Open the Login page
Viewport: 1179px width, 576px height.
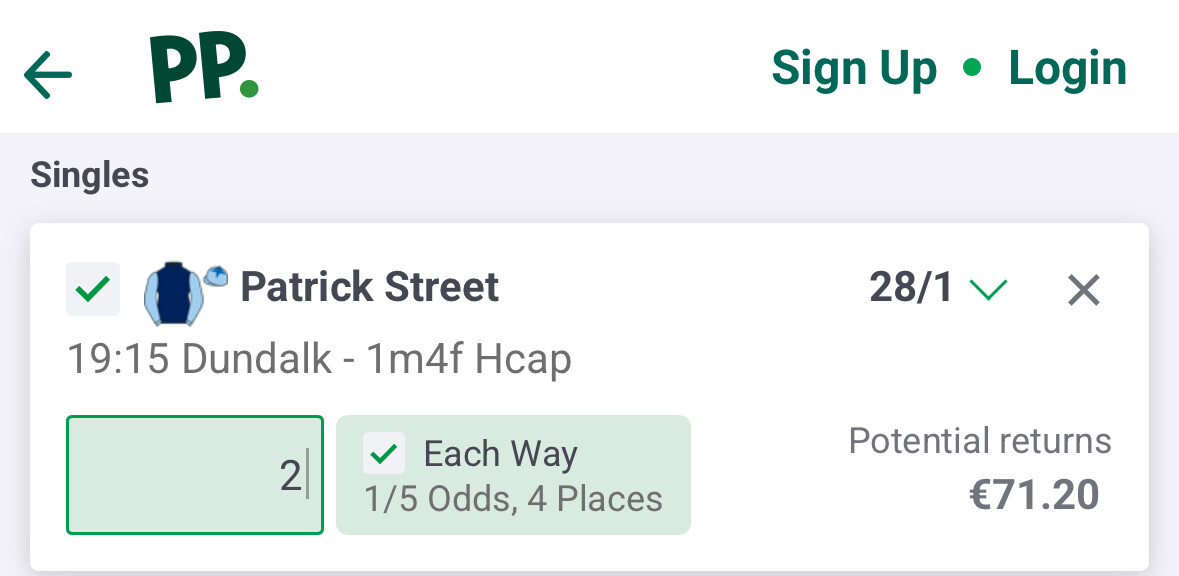pyautogui.click(x=1067, y=69)
